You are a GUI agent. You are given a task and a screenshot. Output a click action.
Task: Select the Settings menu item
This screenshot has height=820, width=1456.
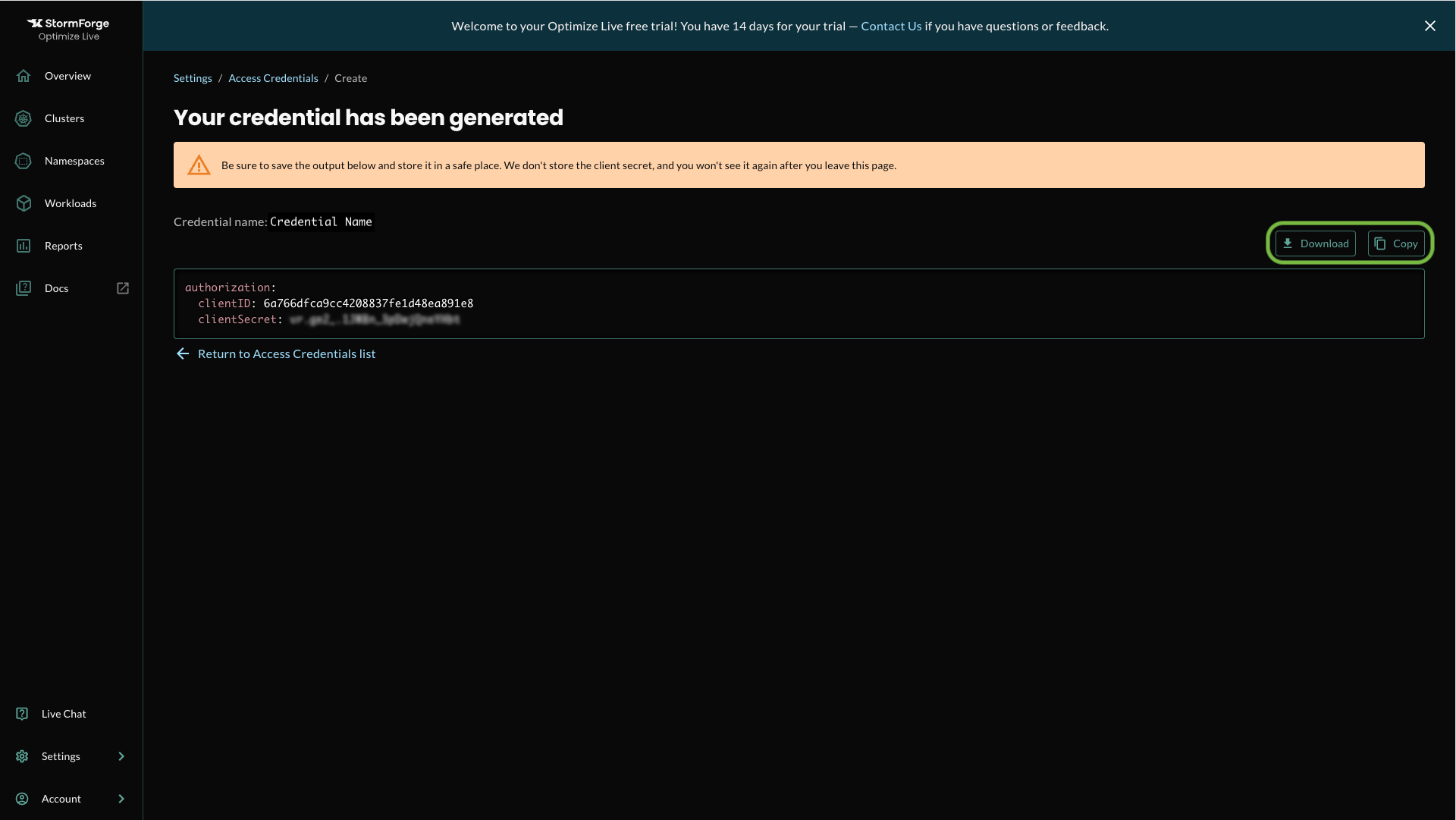pos(60,756)
